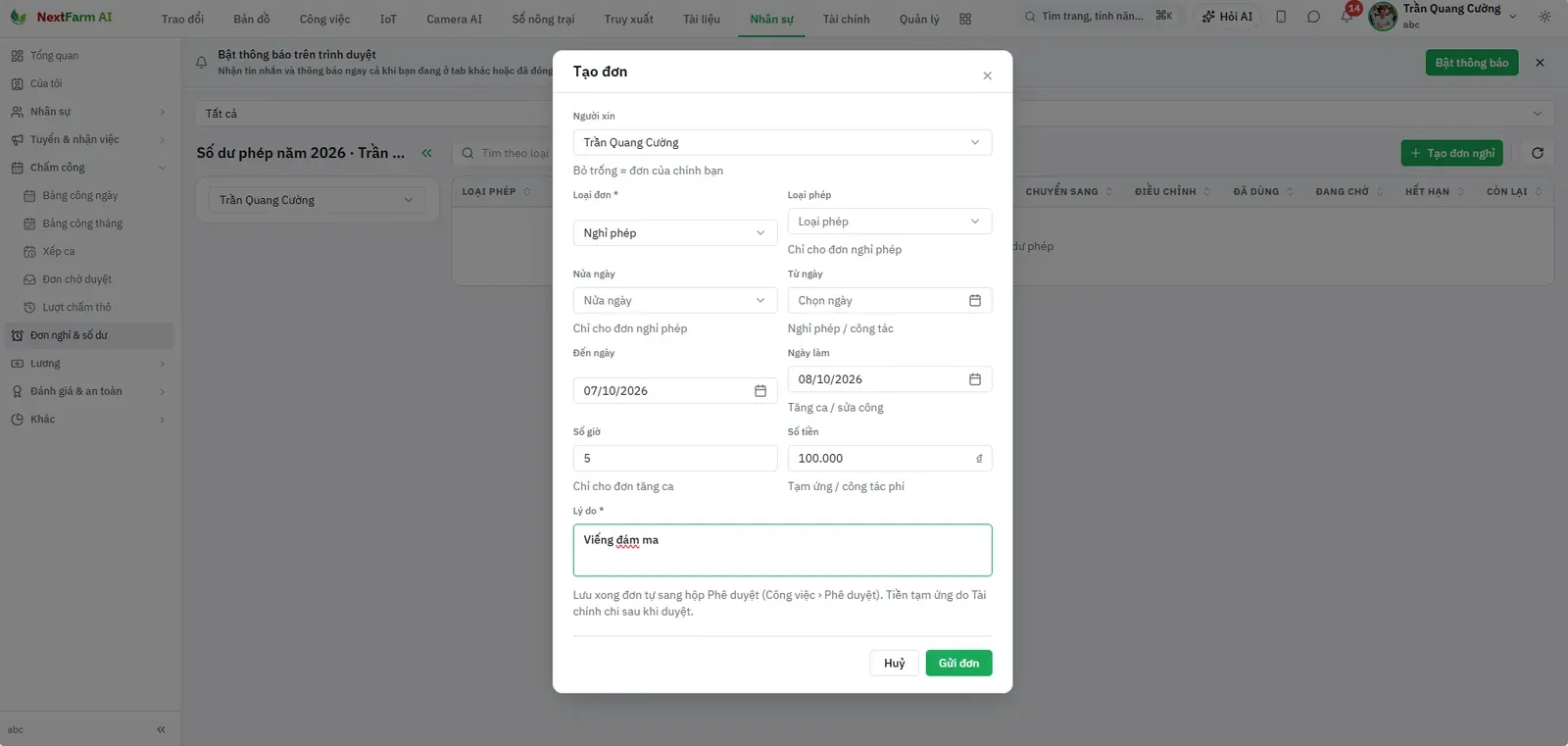1568x746 pixels.
Task: Open calendar icon in Ngày làm field
Action: click(974, 378)
